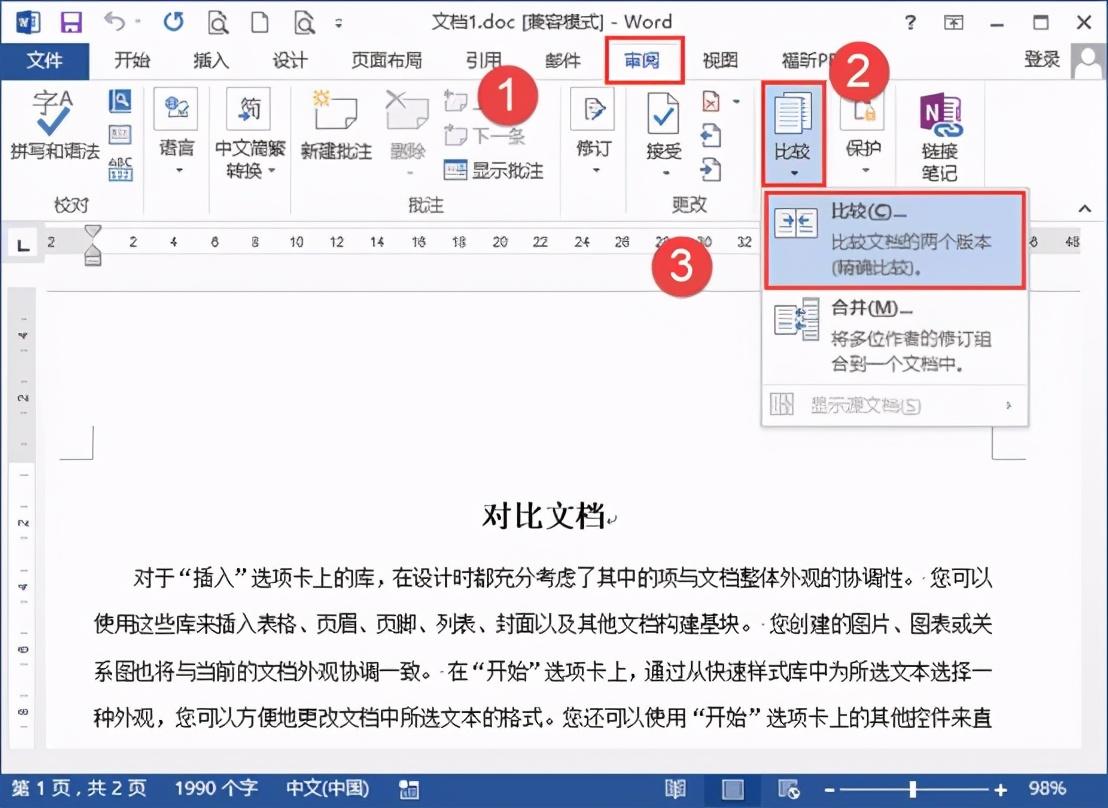Expand the 修订 dropdown arrow
The width and height of the screenshot is (1108, 808).
596,170
